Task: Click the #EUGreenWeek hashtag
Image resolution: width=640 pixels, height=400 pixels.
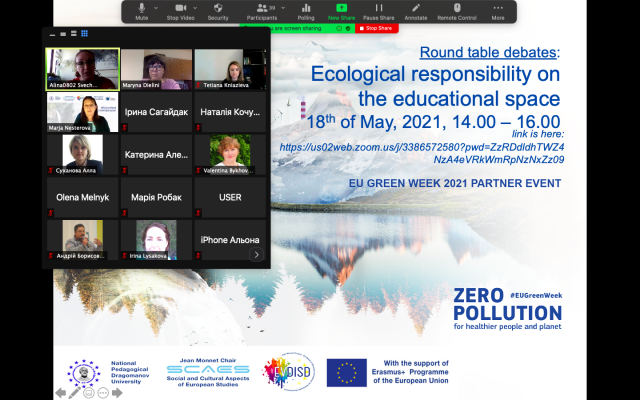Action: (x=536, y=295)
